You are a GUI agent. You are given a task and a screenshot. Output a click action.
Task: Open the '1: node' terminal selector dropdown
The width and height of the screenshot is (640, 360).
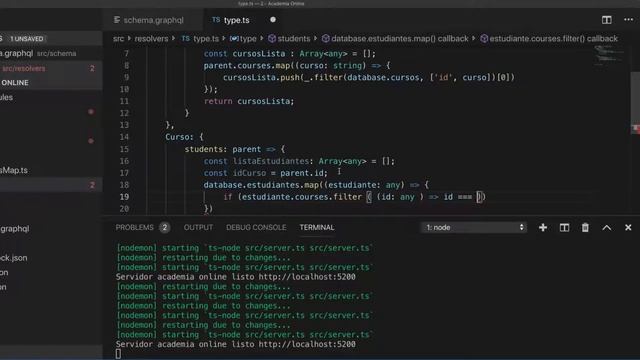coord(474,227)
